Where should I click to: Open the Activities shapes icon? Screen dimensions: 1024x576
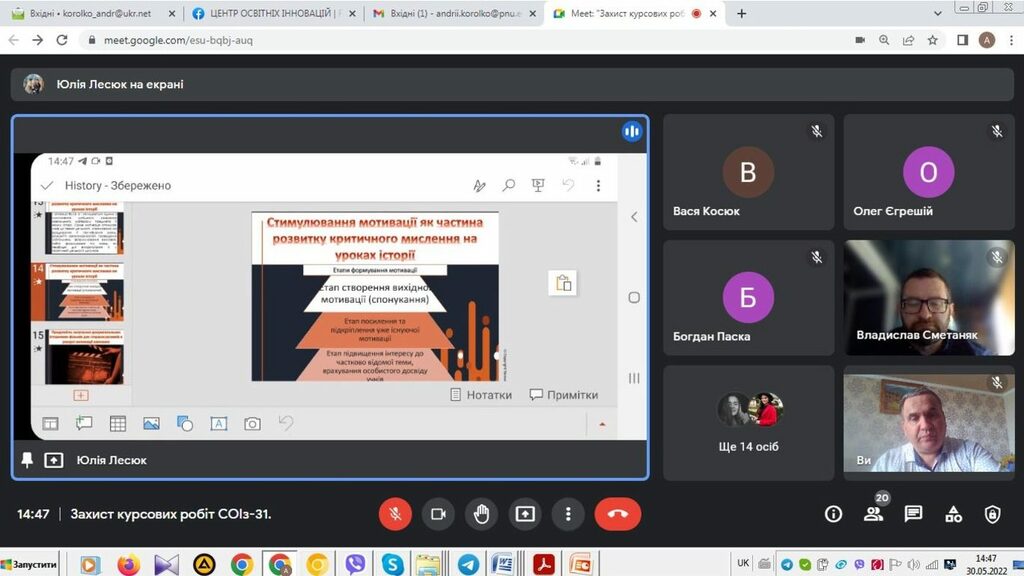tap(953, 514)
